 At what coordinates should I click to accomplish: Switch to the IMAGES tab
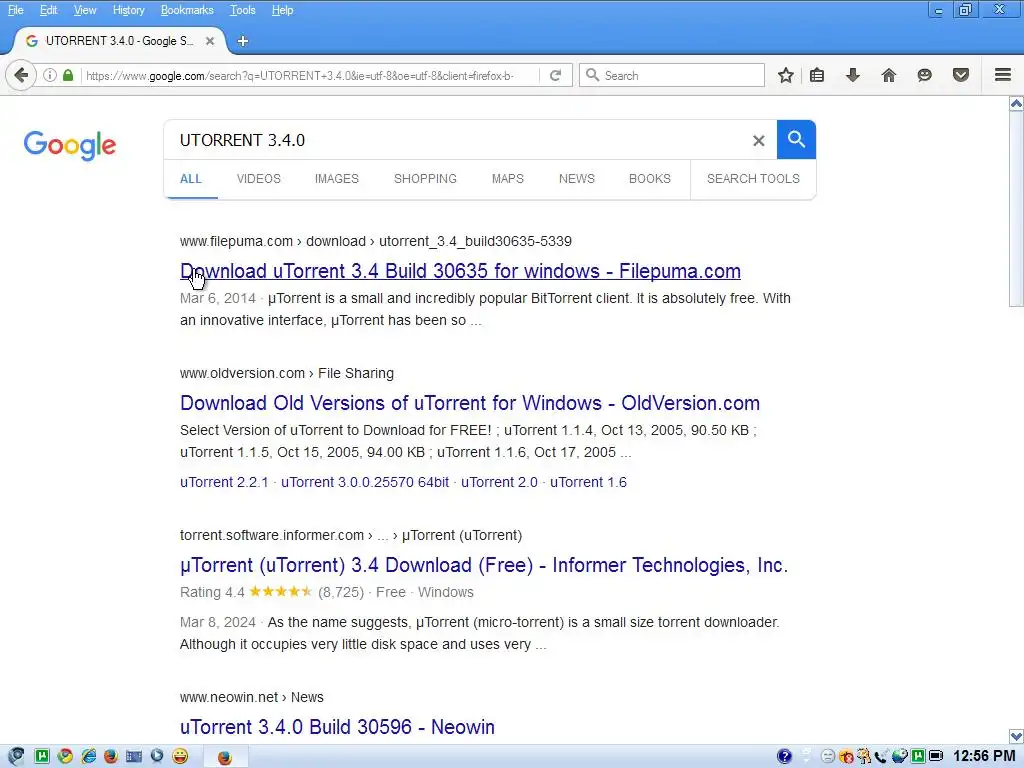tap(337, 179)
